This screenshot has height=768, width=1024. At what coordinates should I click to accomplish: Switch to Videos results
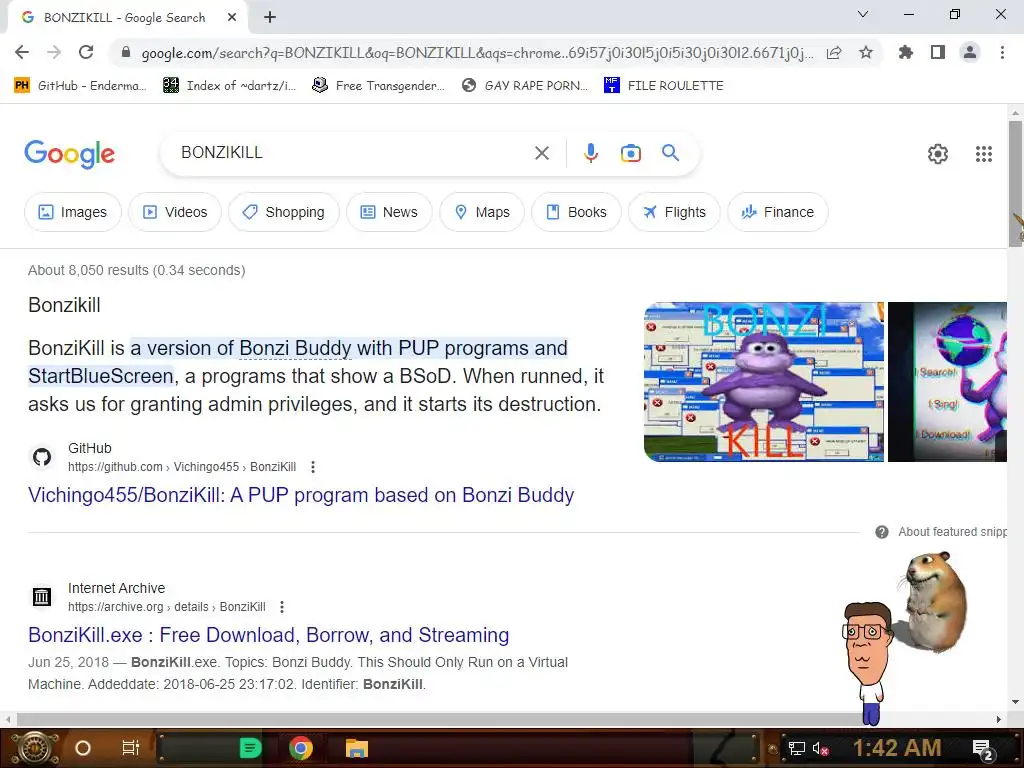pyautogui.click(x=175, y=212)
